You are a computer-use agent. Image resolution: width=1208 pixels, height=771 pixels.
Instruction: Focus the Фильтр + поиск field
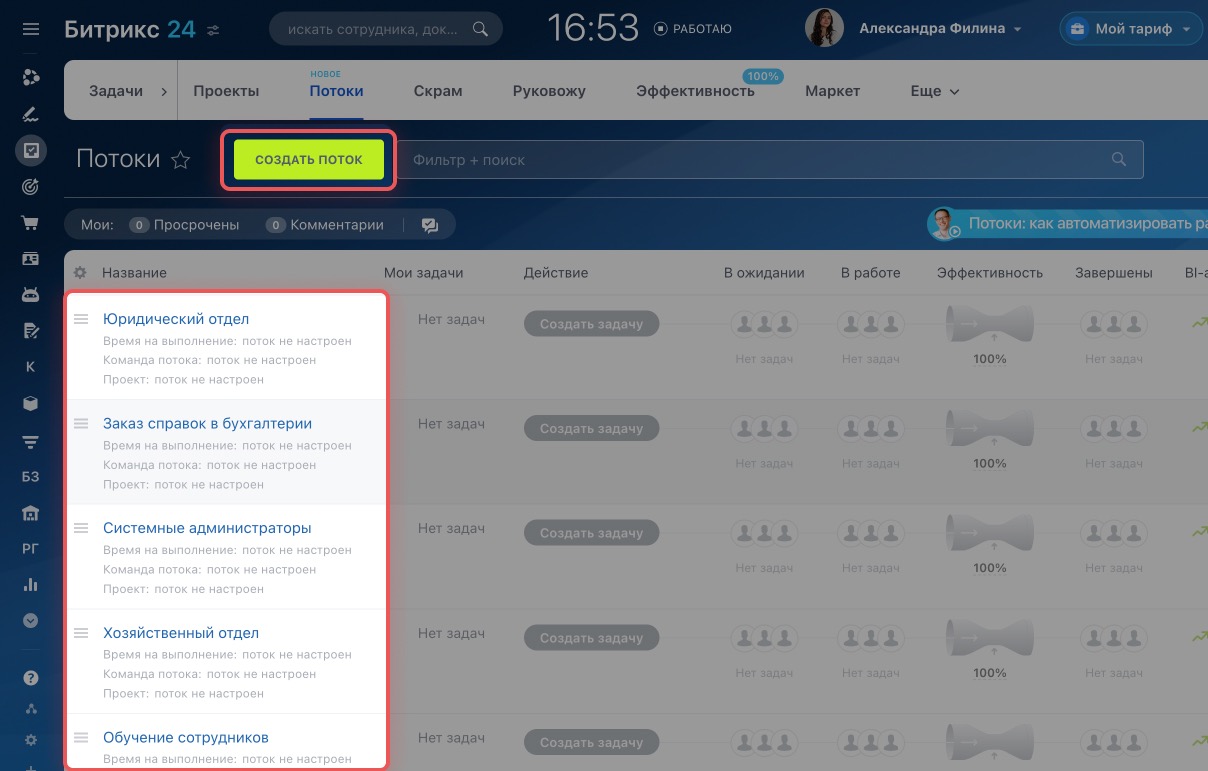(770, 160)
